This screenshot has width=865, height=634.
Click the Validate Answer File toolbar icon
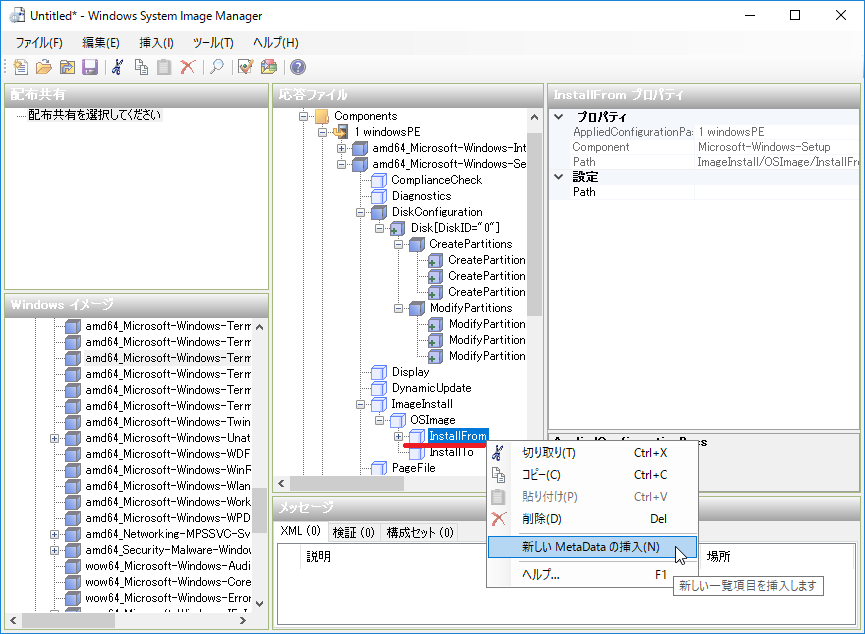pyautogui.click(x=245, y=67)
